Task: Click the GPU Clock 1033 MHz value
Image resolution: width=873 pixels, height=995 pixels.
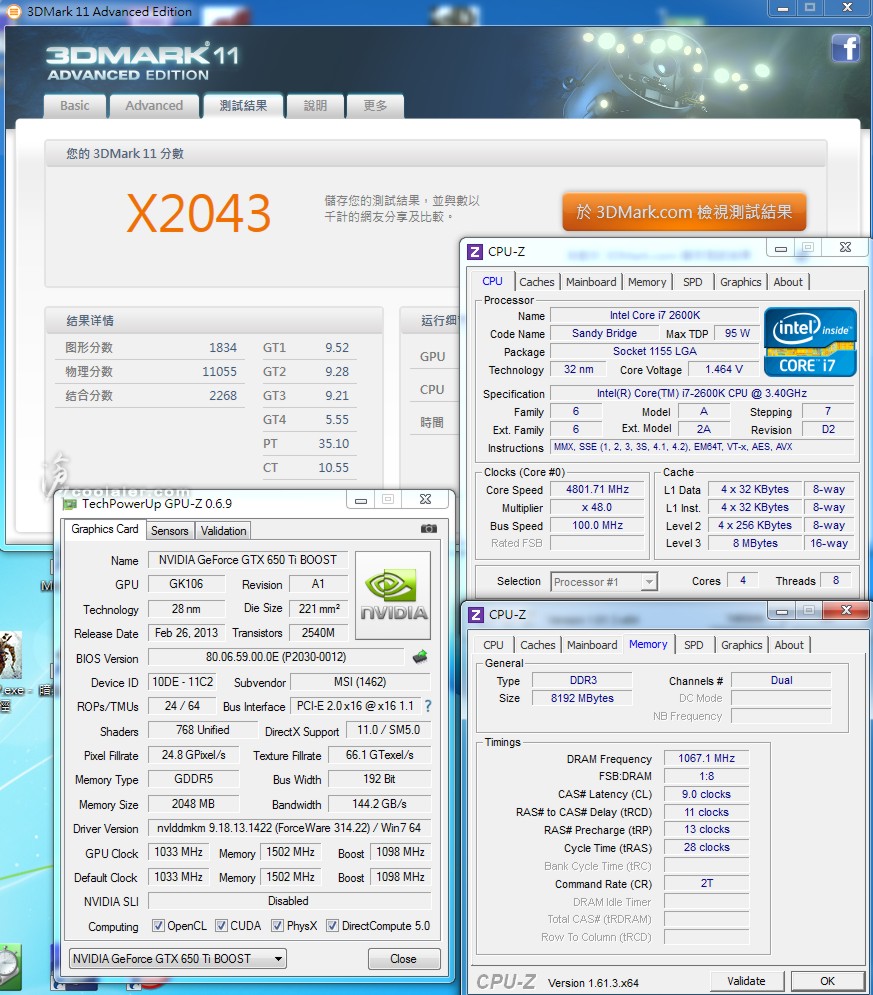Action: click(x=178, y=852)
